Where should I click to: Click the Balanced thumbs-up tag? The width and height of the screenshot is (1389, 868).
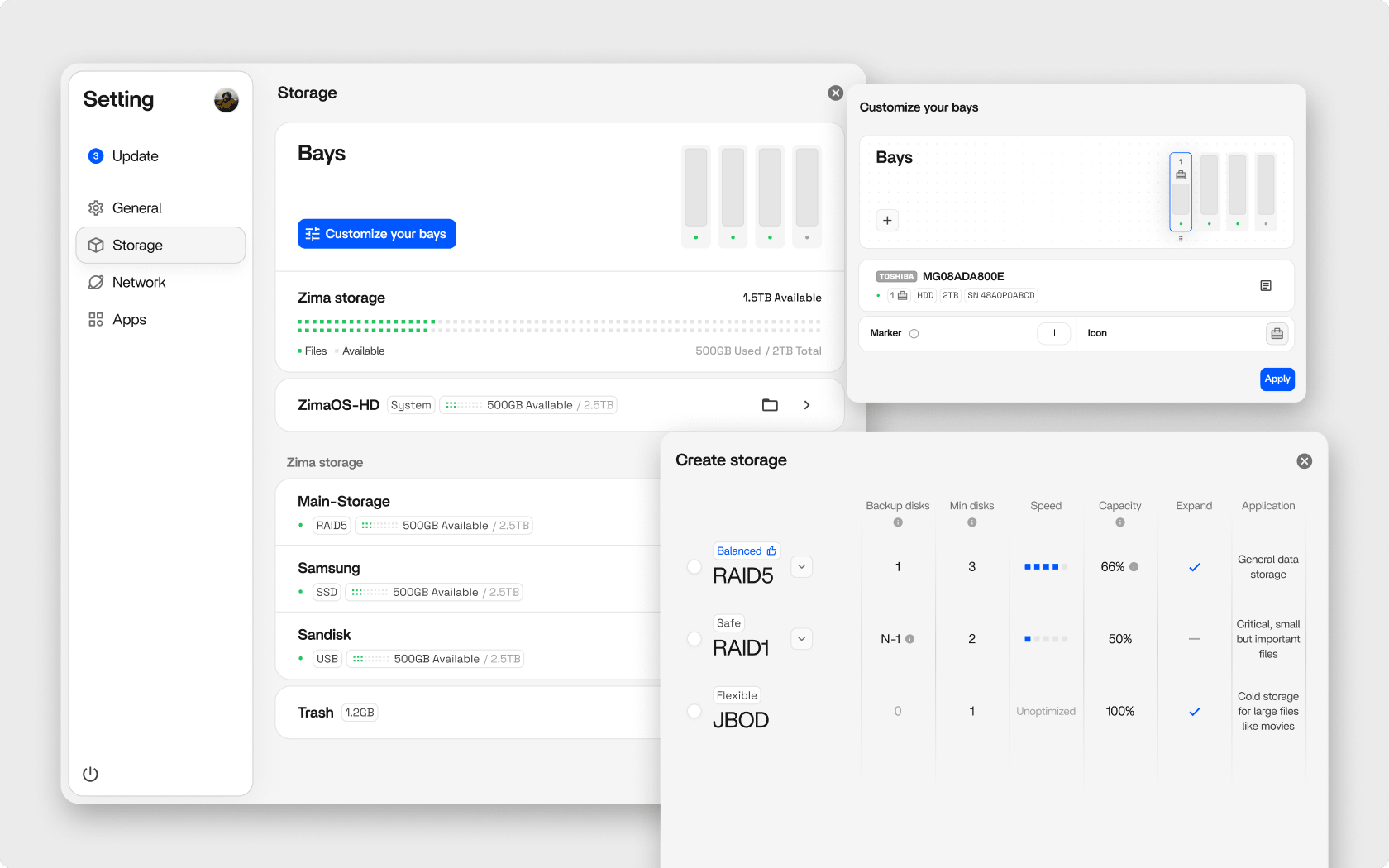(747, 551)
